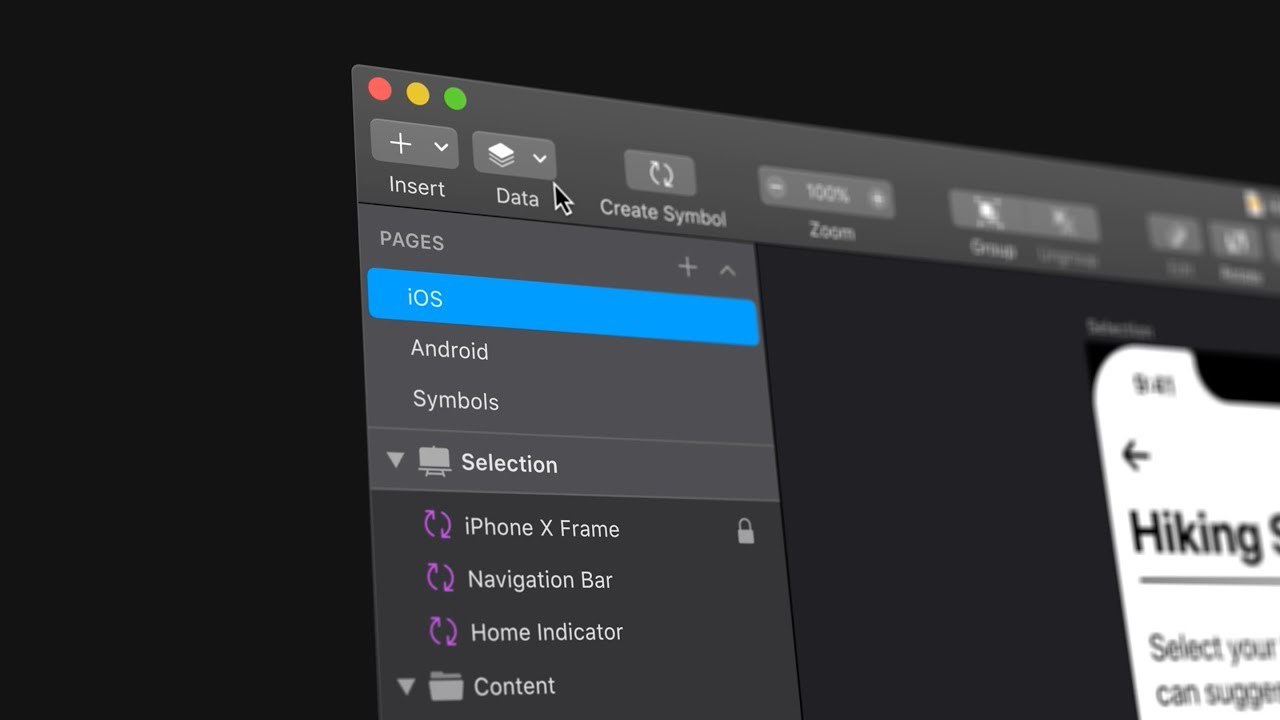Click the Content folder icon

(x=446, y=686)
